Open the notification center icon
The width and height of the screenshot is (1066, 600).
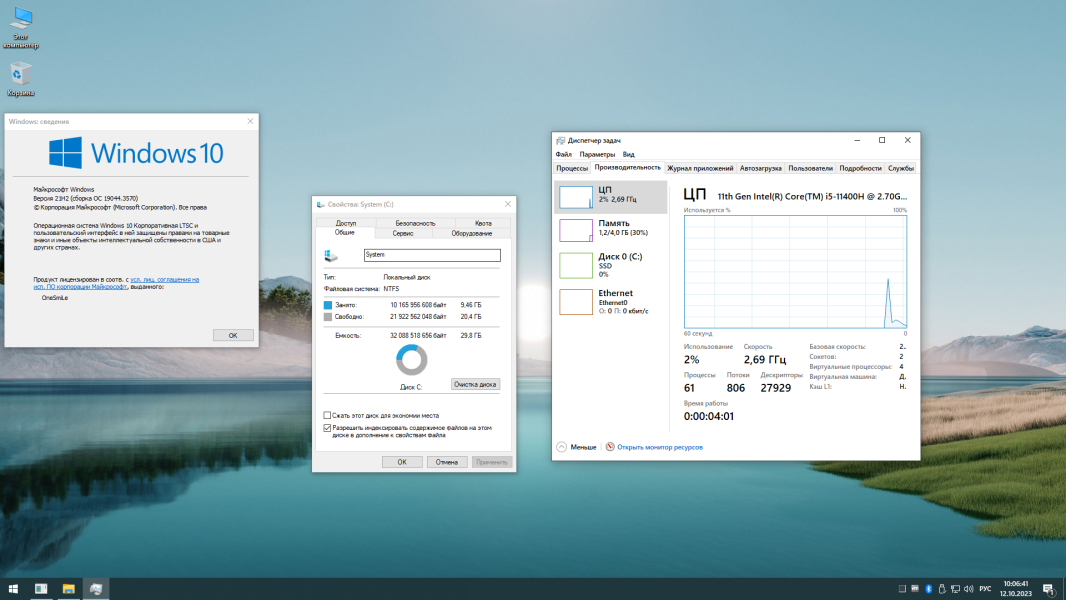click(1049, 588)
